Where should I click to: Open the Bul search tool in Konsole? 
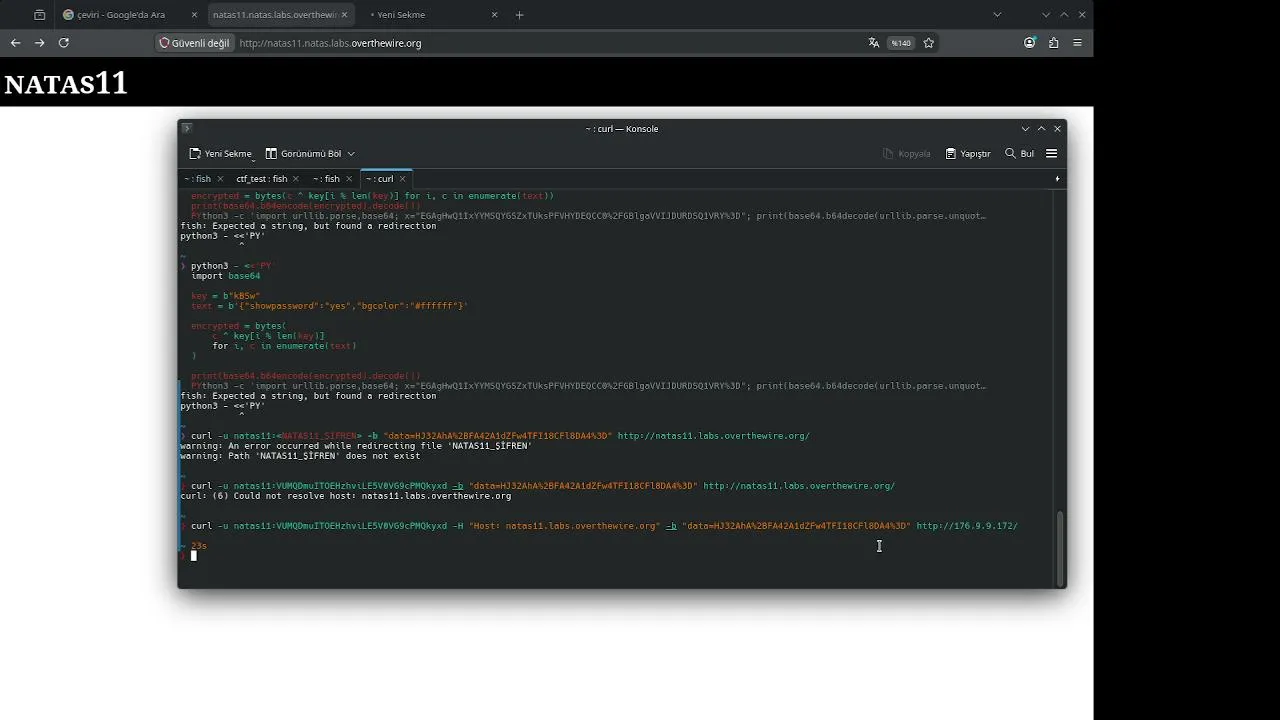(1020, 153)
